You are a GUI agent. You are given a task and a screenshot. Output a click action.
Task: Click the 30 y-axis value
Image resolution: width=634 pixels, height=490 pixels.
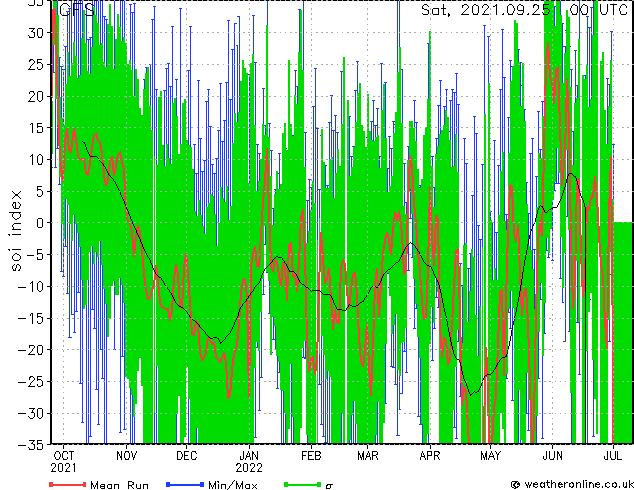(35, 33)
